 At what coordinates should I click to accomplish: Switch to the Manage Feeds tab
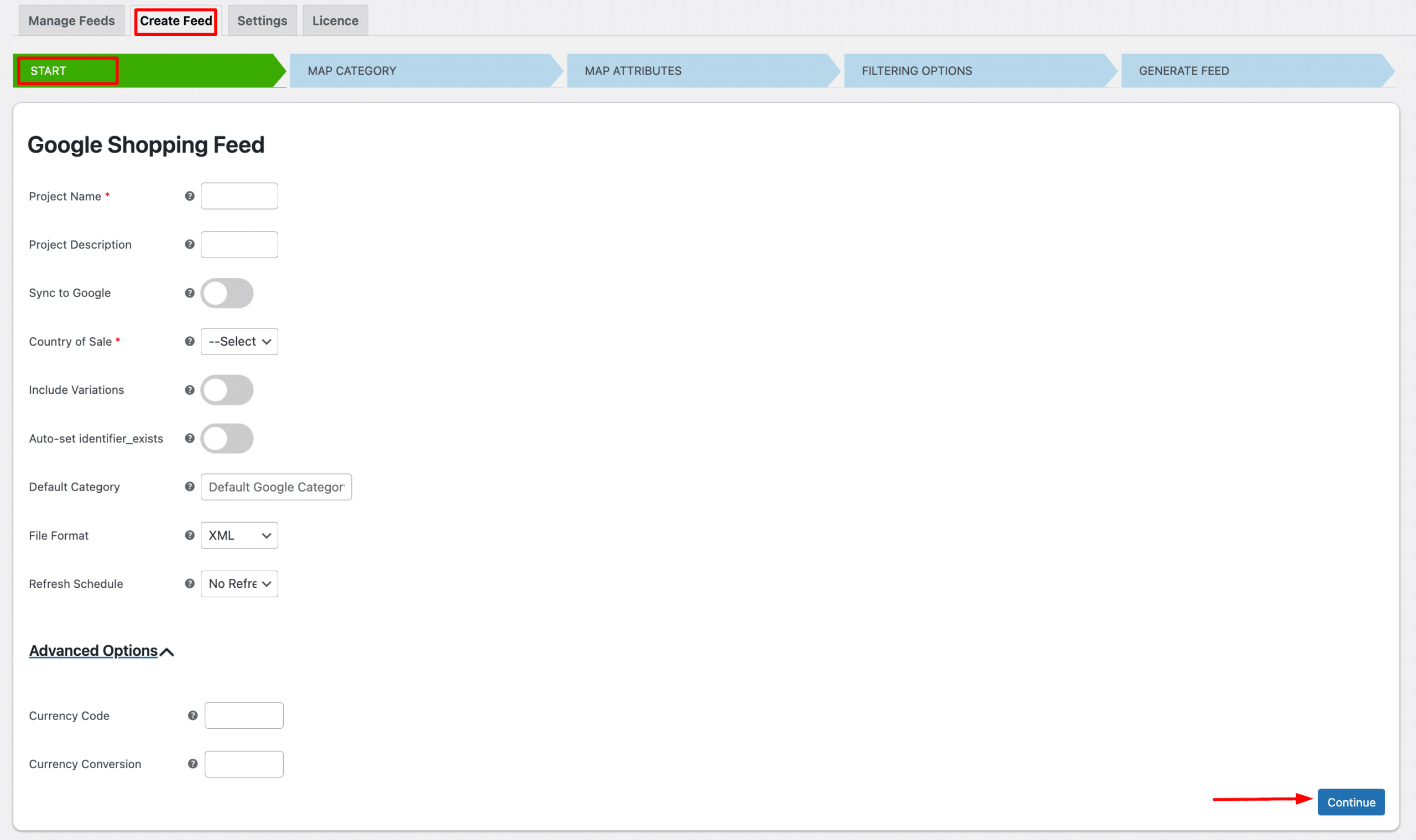pos(72,20)
